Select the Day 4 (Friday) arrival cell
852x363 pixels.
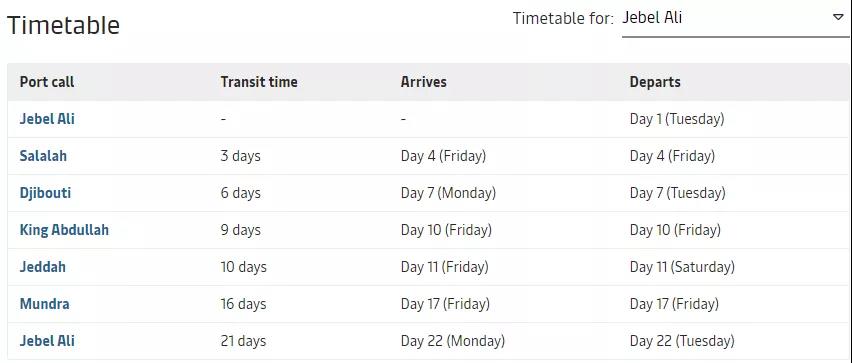click(x=443, y=157)
